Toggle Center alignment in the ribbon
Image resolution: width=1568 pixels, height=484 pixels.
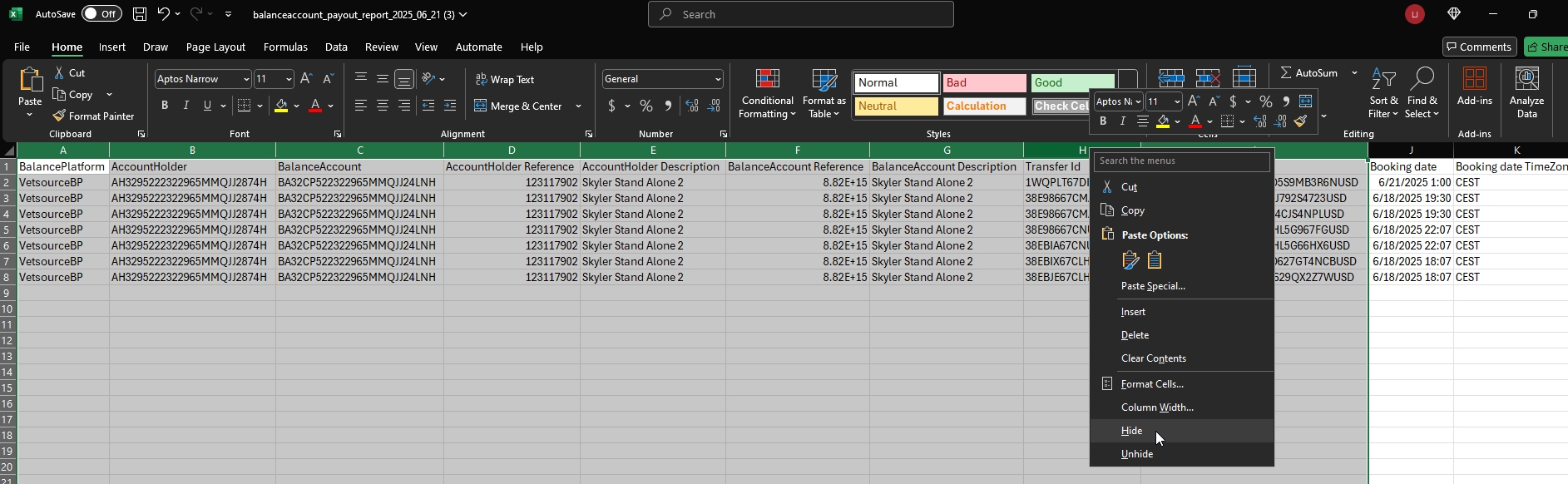(383, 106)
